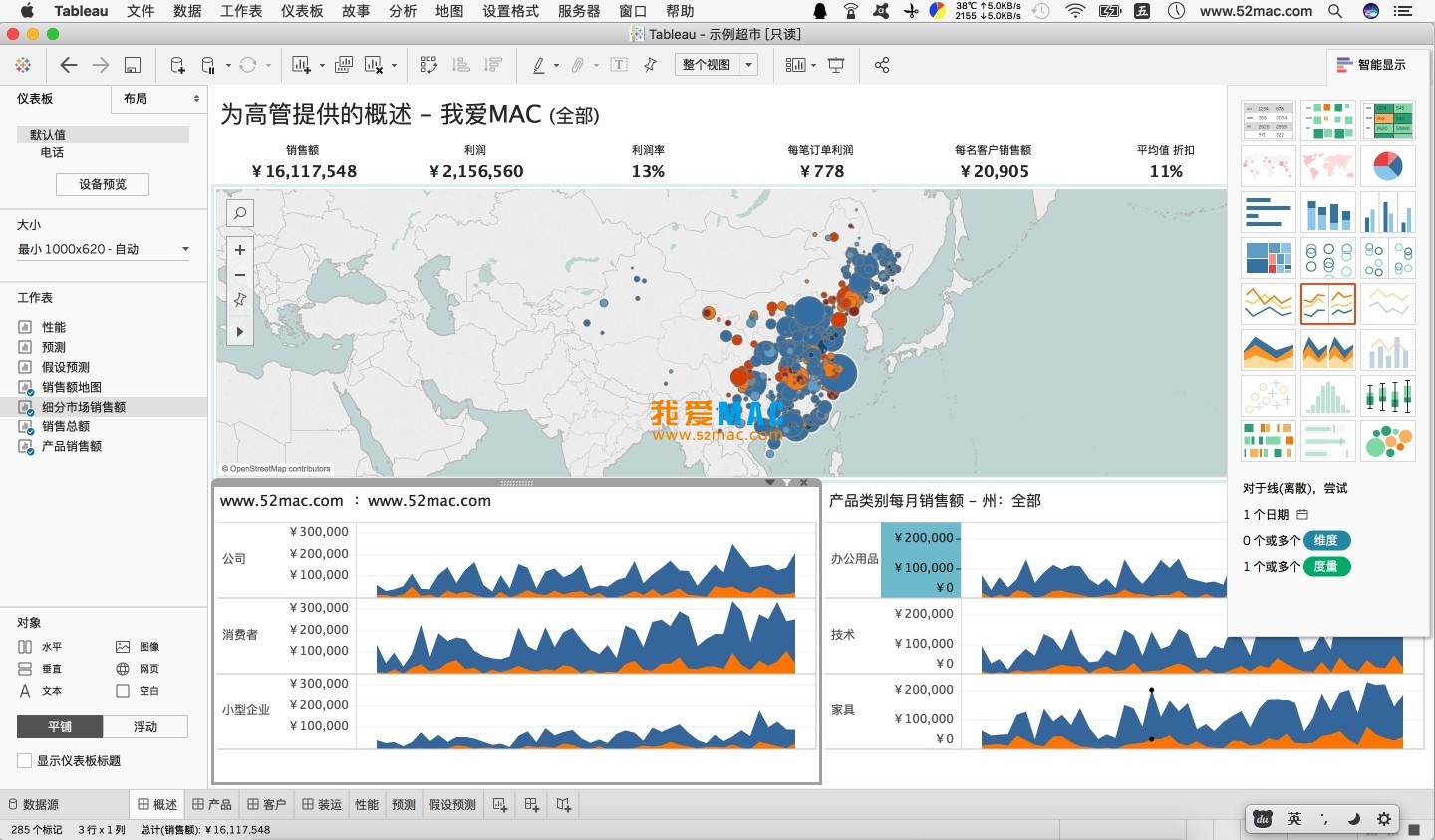Clear the sheet using toolbar icon
This screenshot has width=1435, height=840.
[374, 65]
